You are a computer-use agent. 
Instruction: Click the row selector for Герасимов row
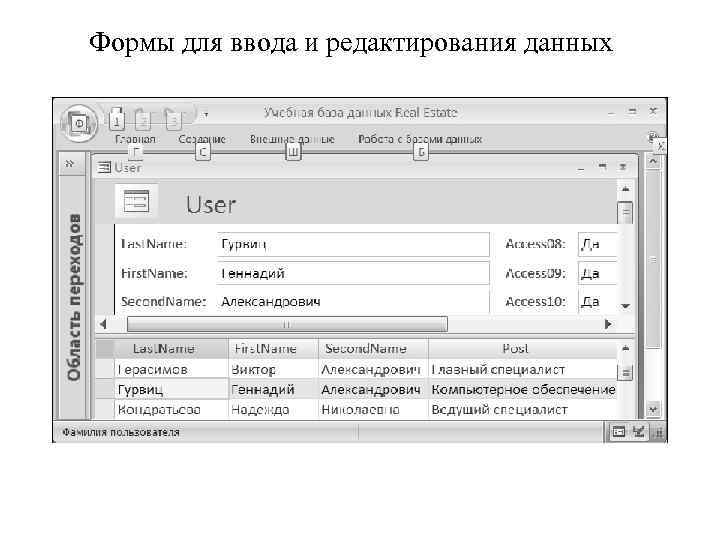coord(105,369)
